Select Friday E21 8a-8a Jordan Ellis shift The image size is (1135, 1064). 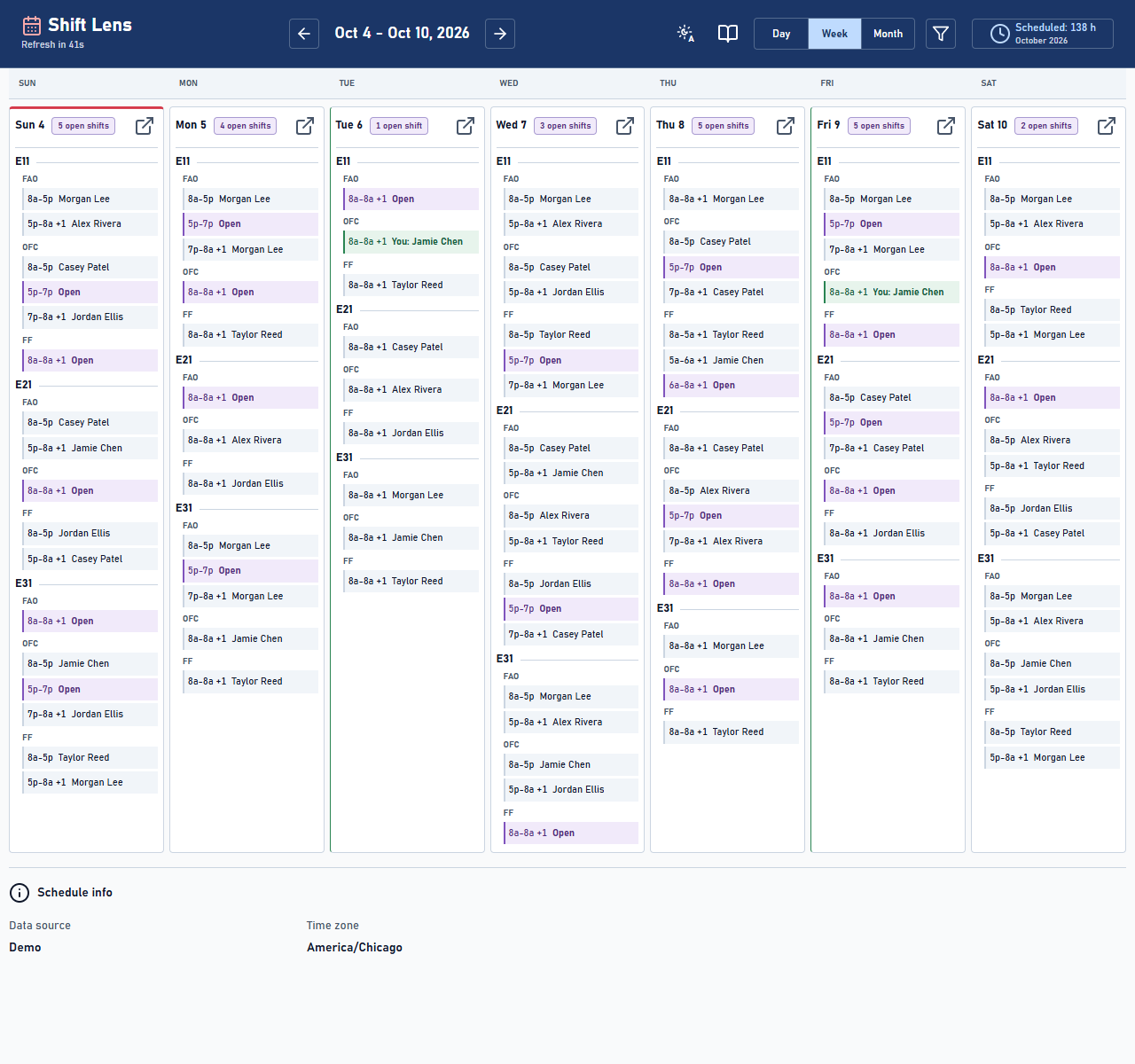(x=891, y=534)
